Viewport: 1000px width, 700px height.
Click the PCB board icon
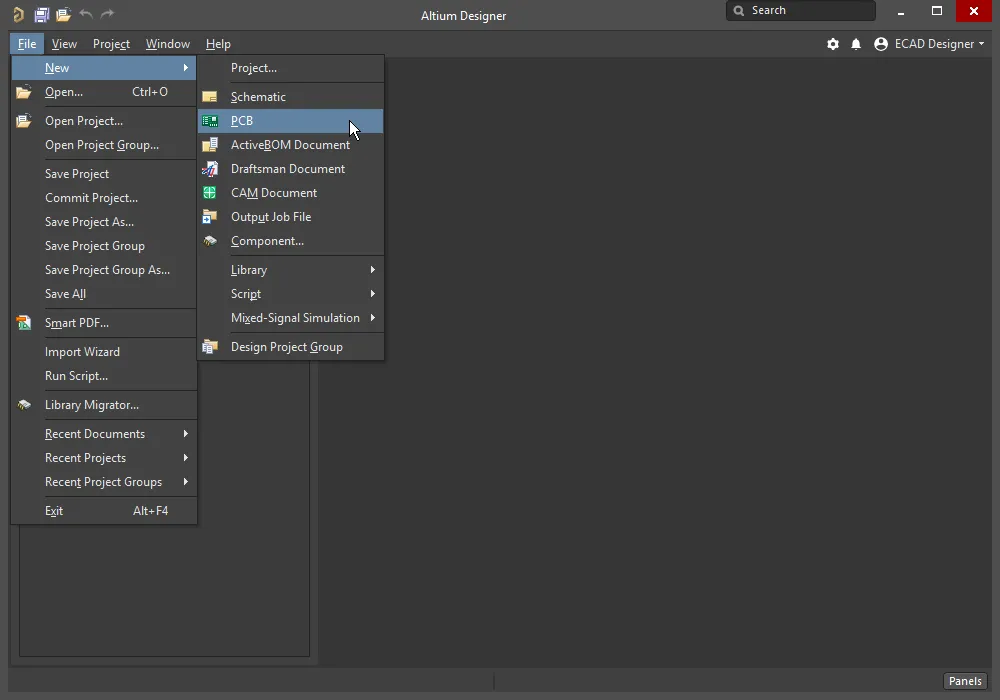pyautogui.click(x=210, y=120)
